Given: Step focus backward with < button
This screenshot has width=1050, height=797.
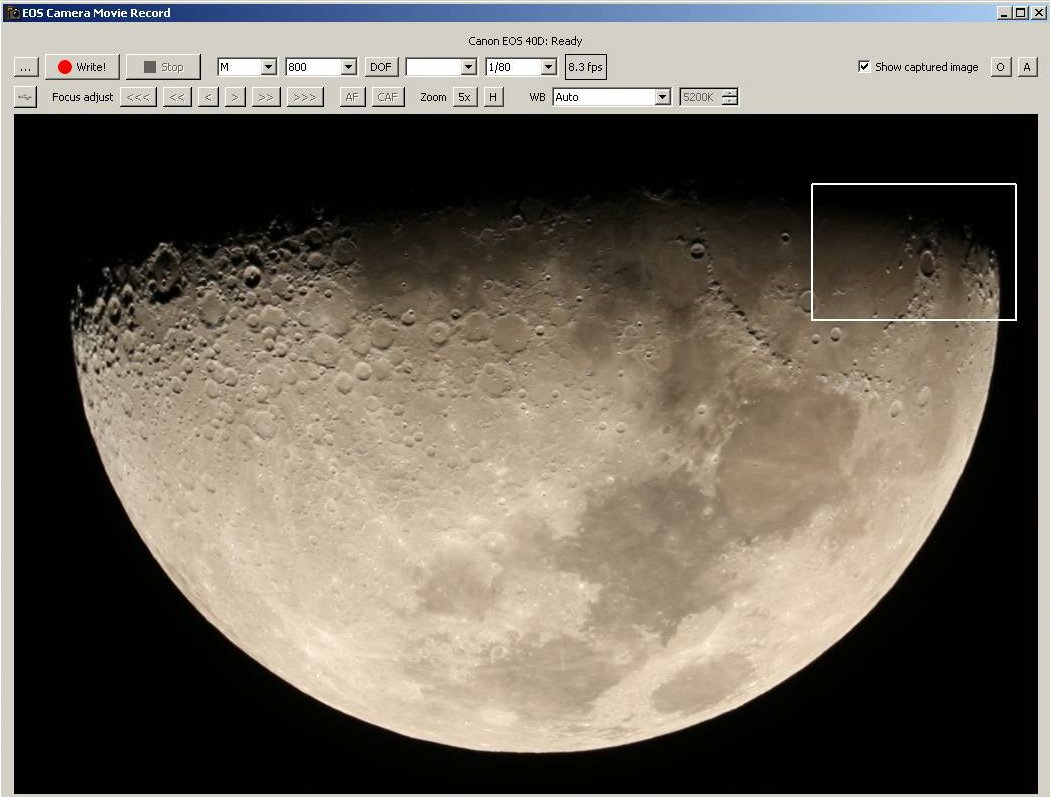Looking at the screenshot, I should [208, 97].
